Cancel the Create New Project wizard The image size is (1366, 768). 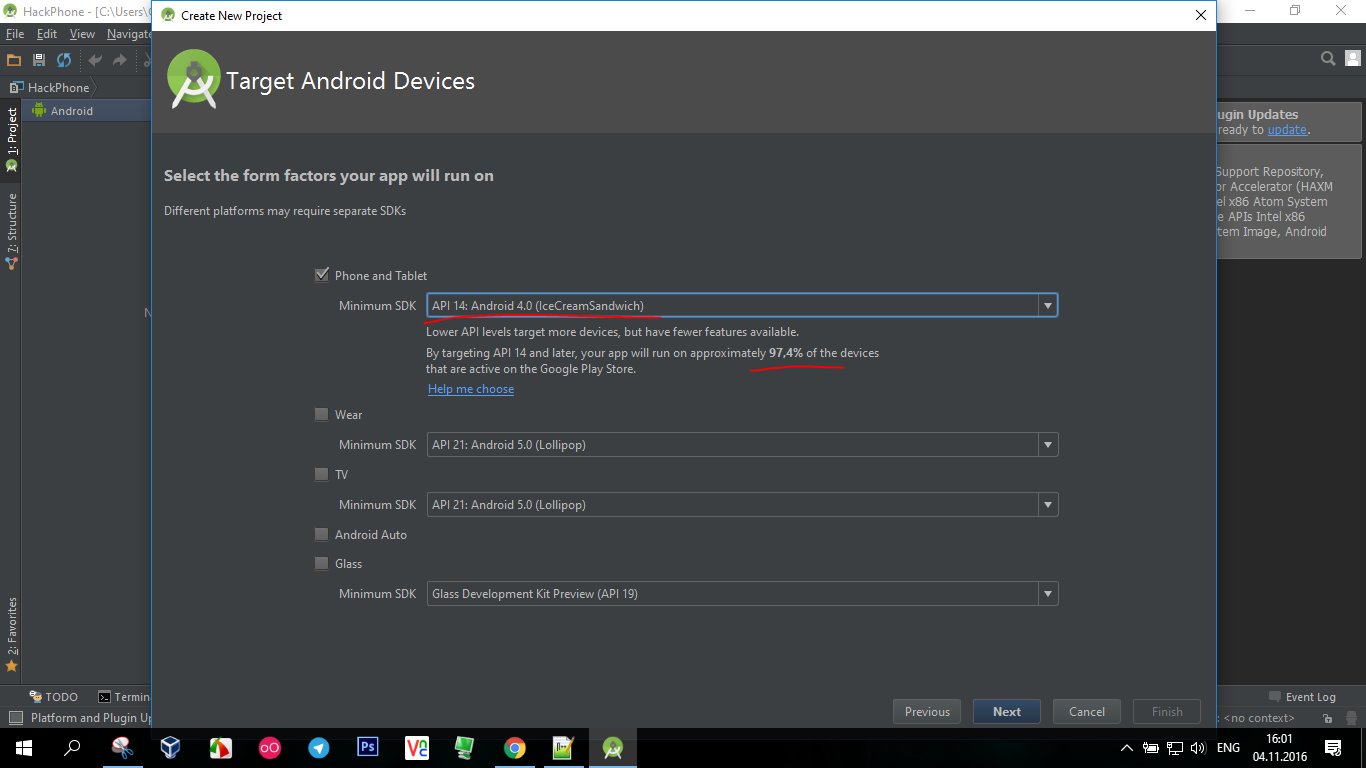click(x=1086, y=712)
